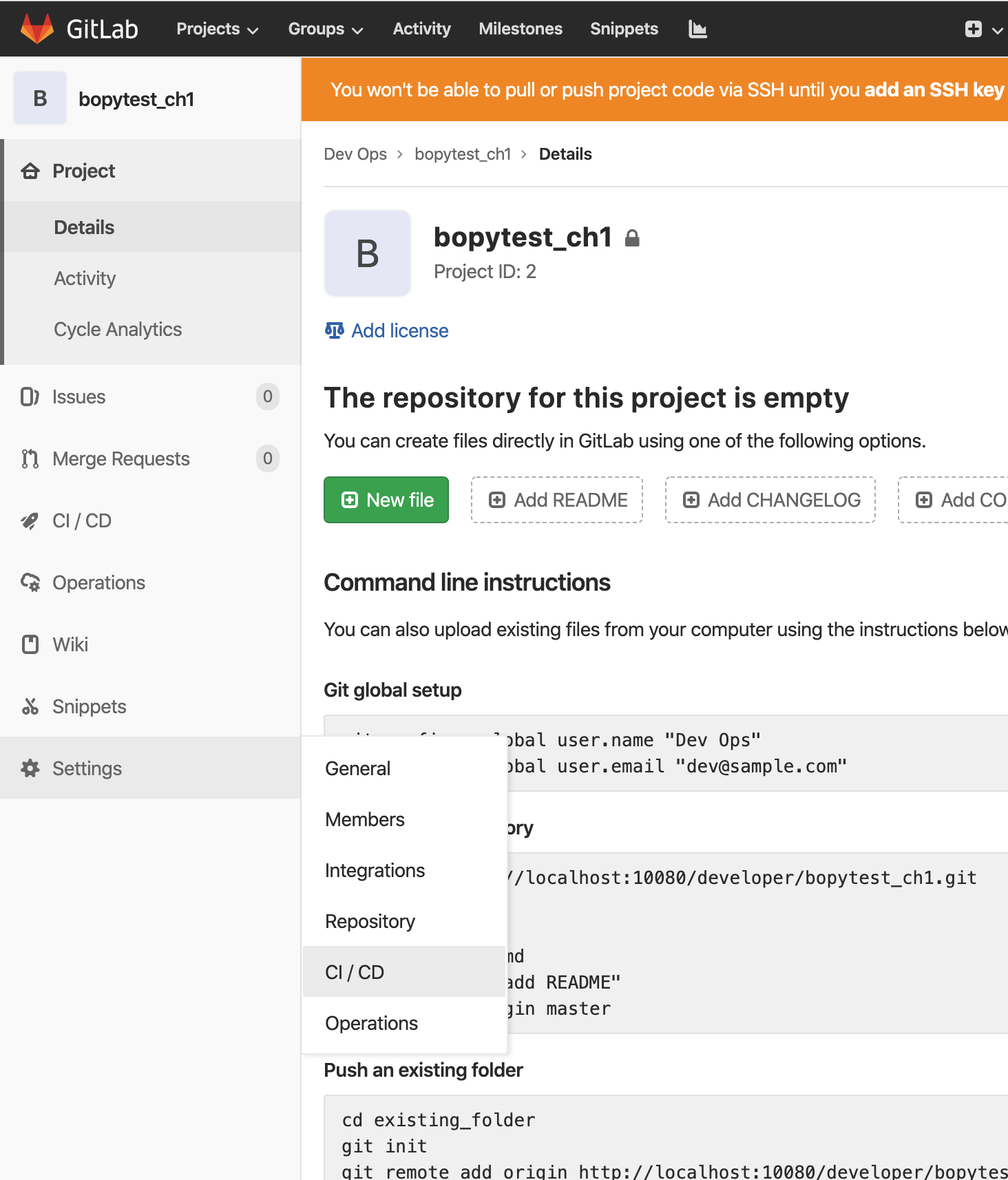
Task: Click the plus icon inside Add README
Action: pos(497,500)
